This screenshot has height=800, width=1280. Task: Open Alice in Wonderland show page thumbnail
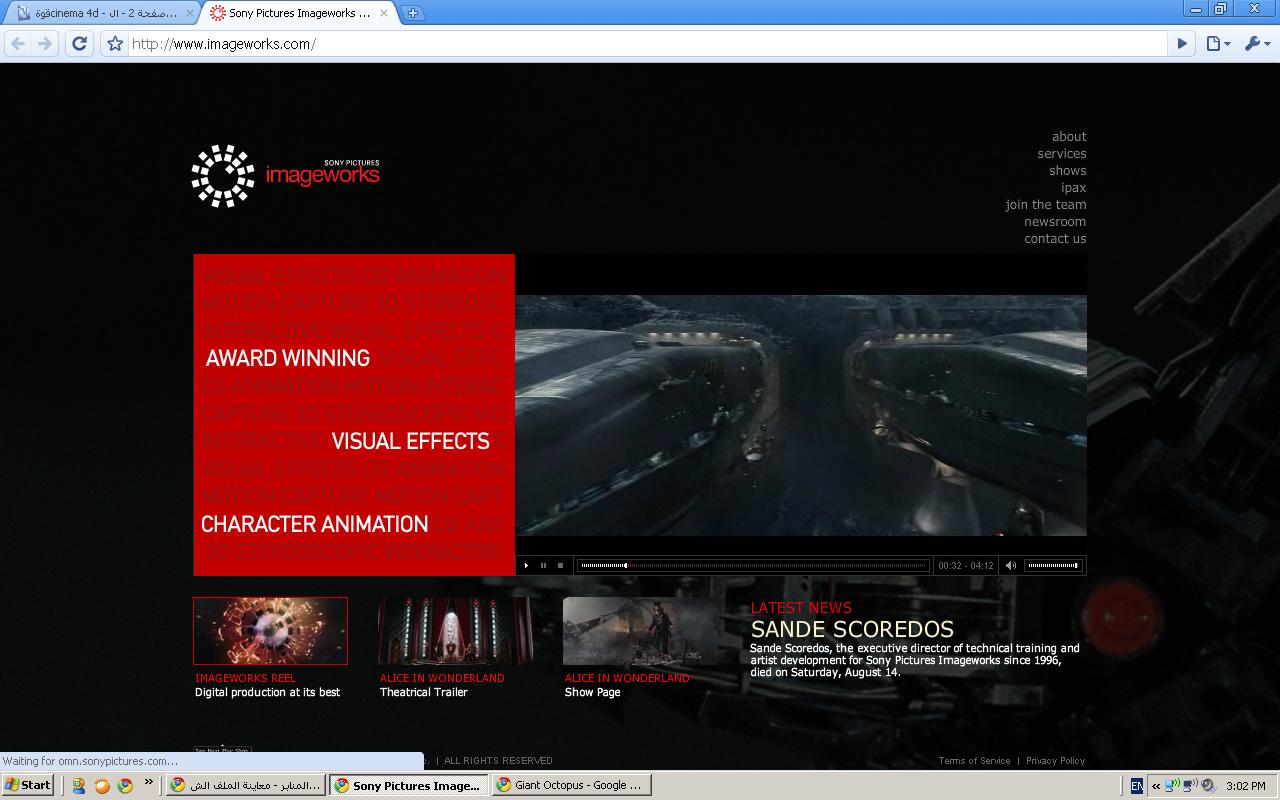[640, 631]
